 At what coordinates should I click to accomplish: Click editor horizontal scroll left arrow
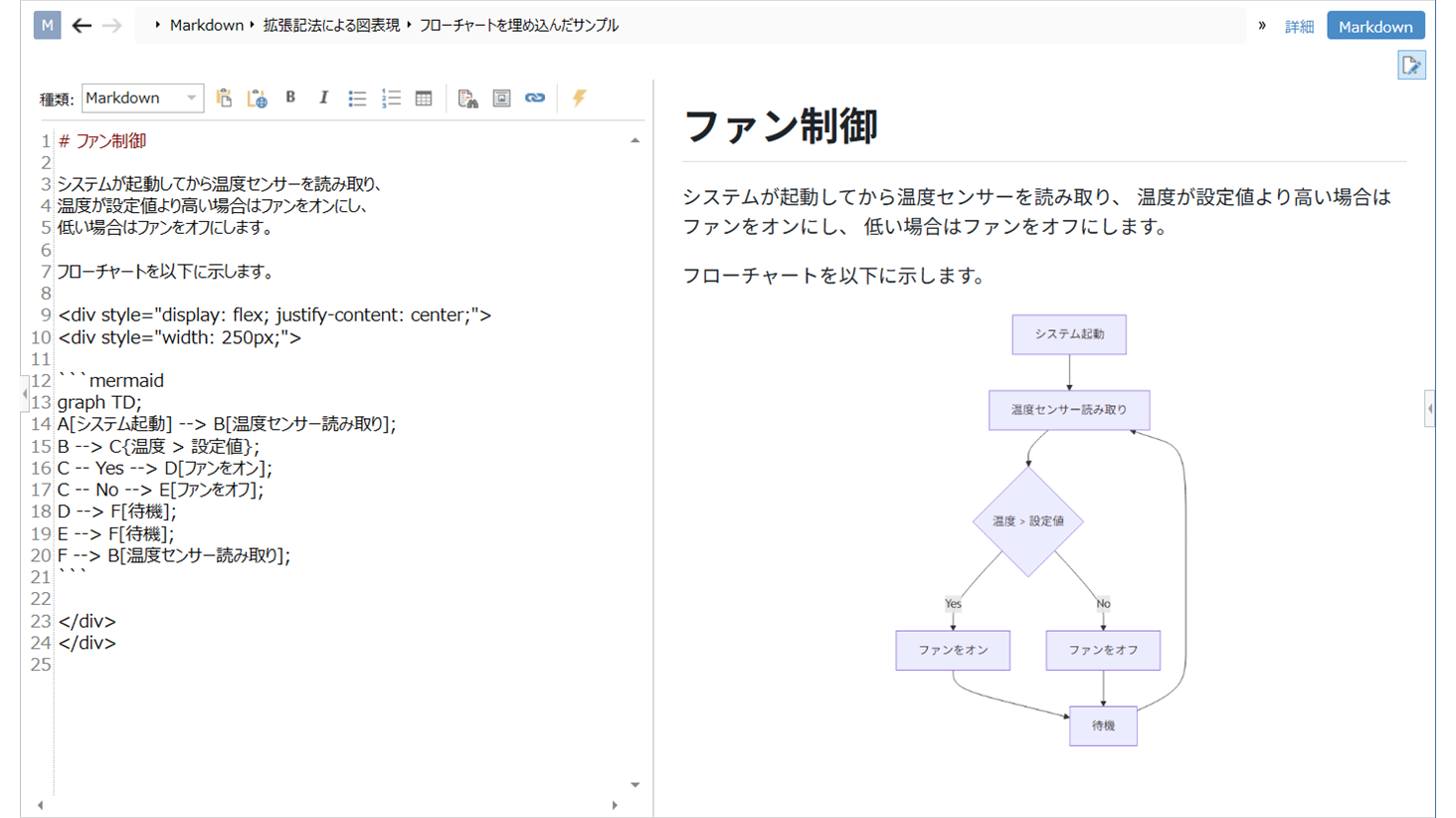tap(40, 805)
